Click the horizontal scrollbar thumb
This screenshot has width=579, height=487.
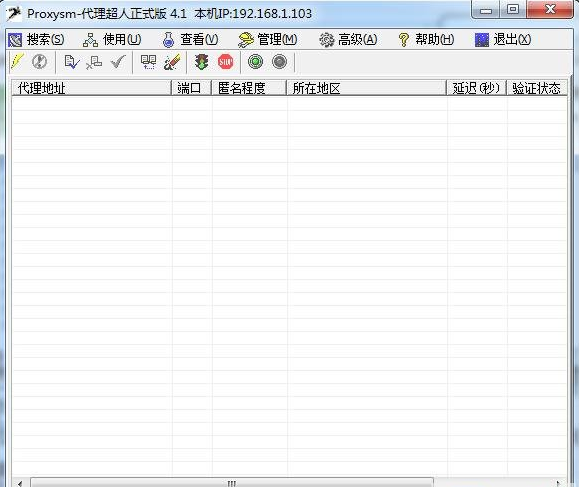232,483
